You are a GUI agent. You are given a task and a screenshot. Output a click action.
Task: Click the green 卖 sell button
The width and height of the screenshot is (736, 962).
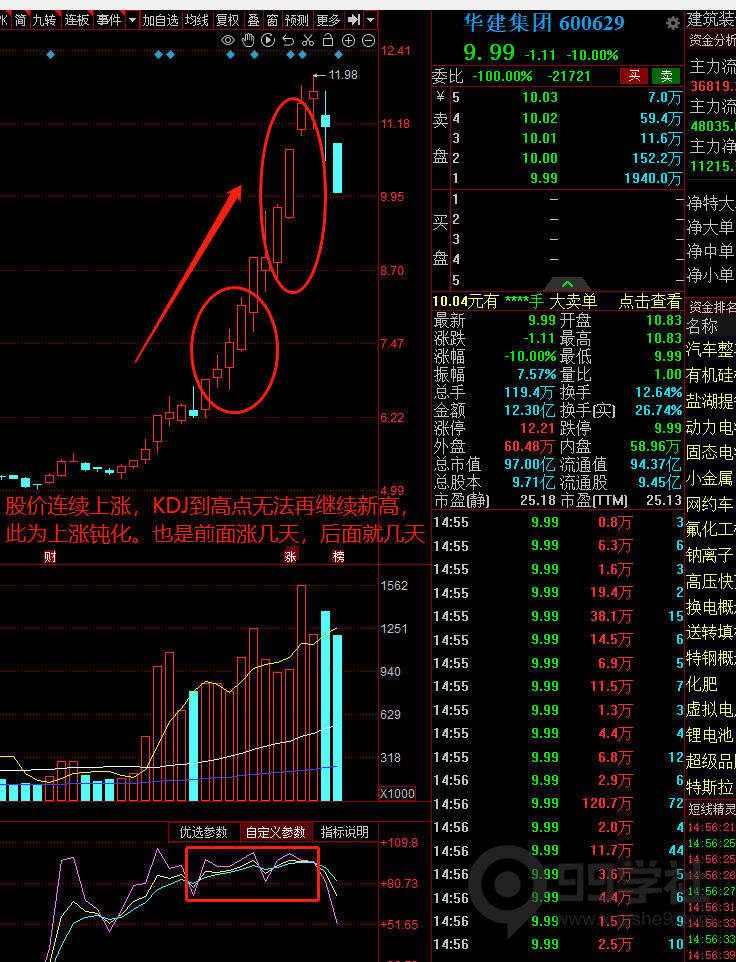pyautogui.click(x=664, y=76)
